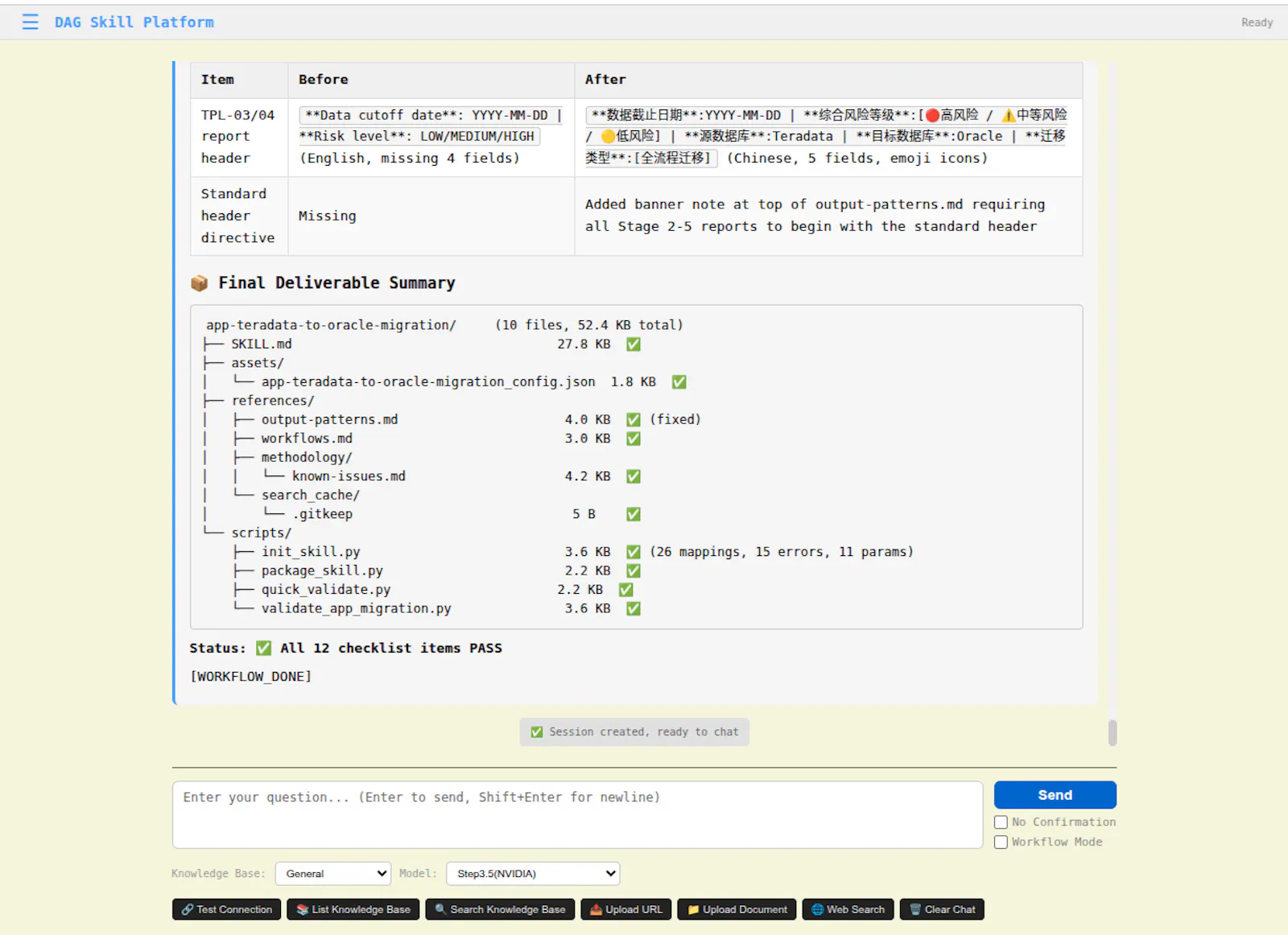Click the green check next to validate_app_migration.py
Image resolution: width=1288 pixels, height=935 pixels.
pyautogui.click(x=634, y=609)
